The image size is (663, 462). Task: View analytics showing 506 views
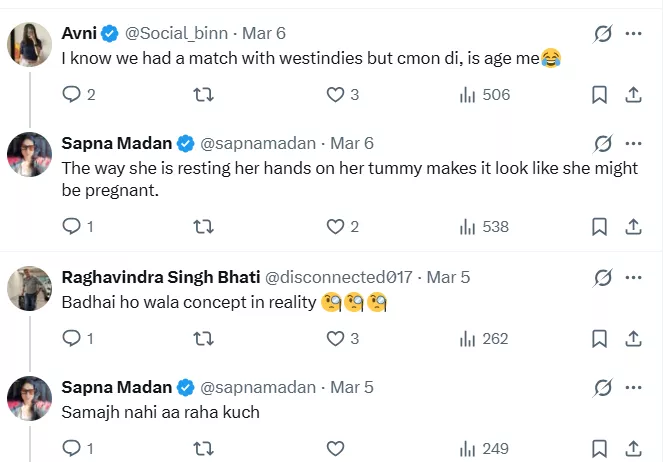coord(484,95)
